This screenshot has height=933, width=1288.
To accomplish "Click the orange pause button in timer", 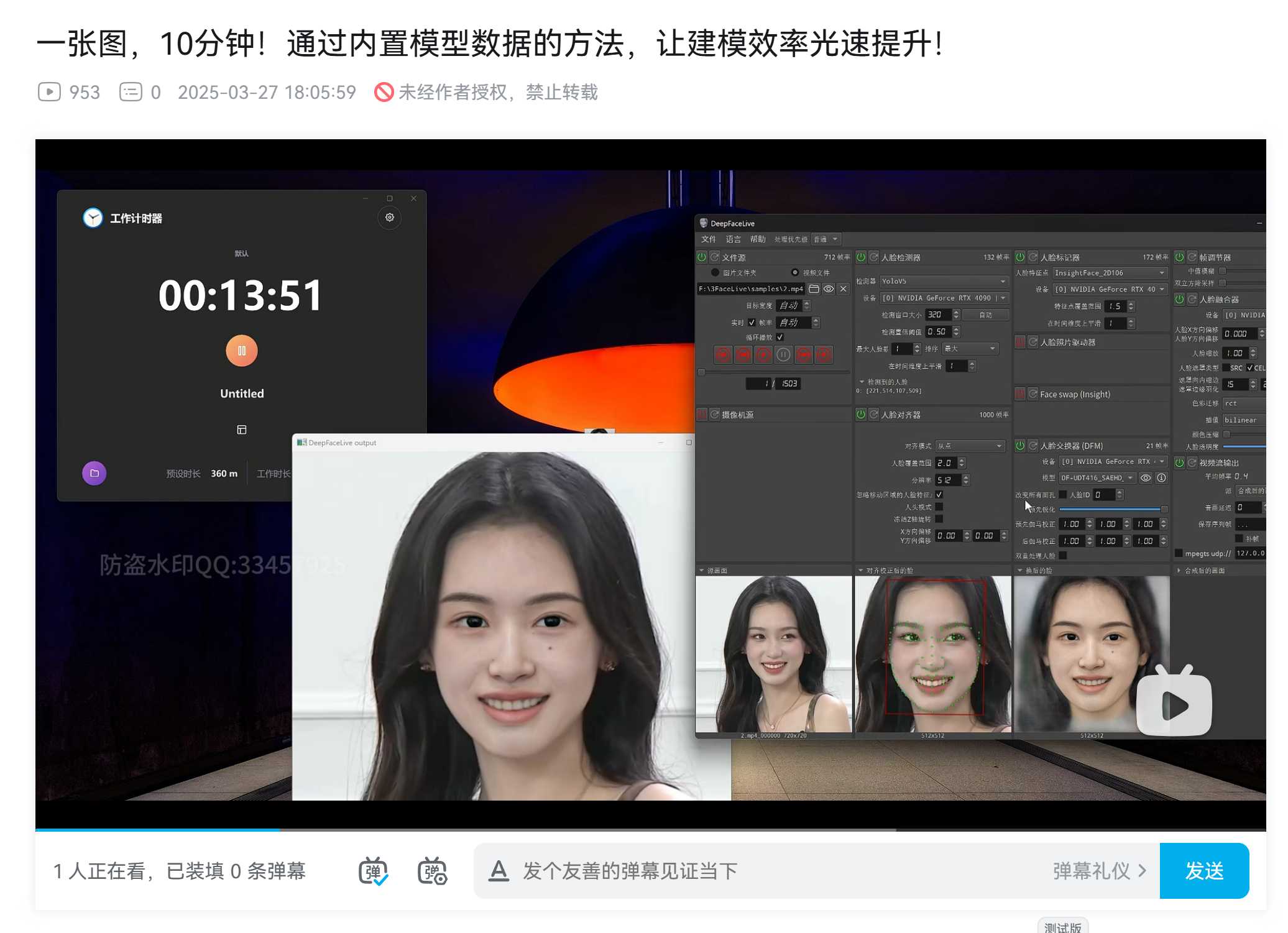I will click(x=242, y=351).
